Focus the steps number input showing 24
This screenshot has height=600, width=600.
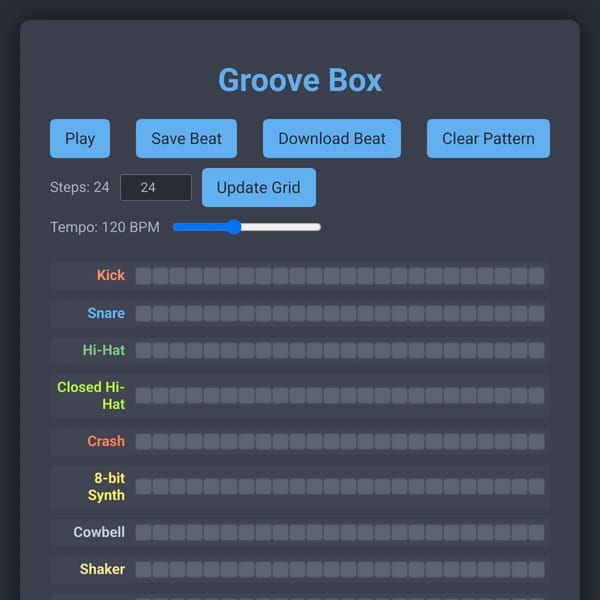click(x=156, y=187)
